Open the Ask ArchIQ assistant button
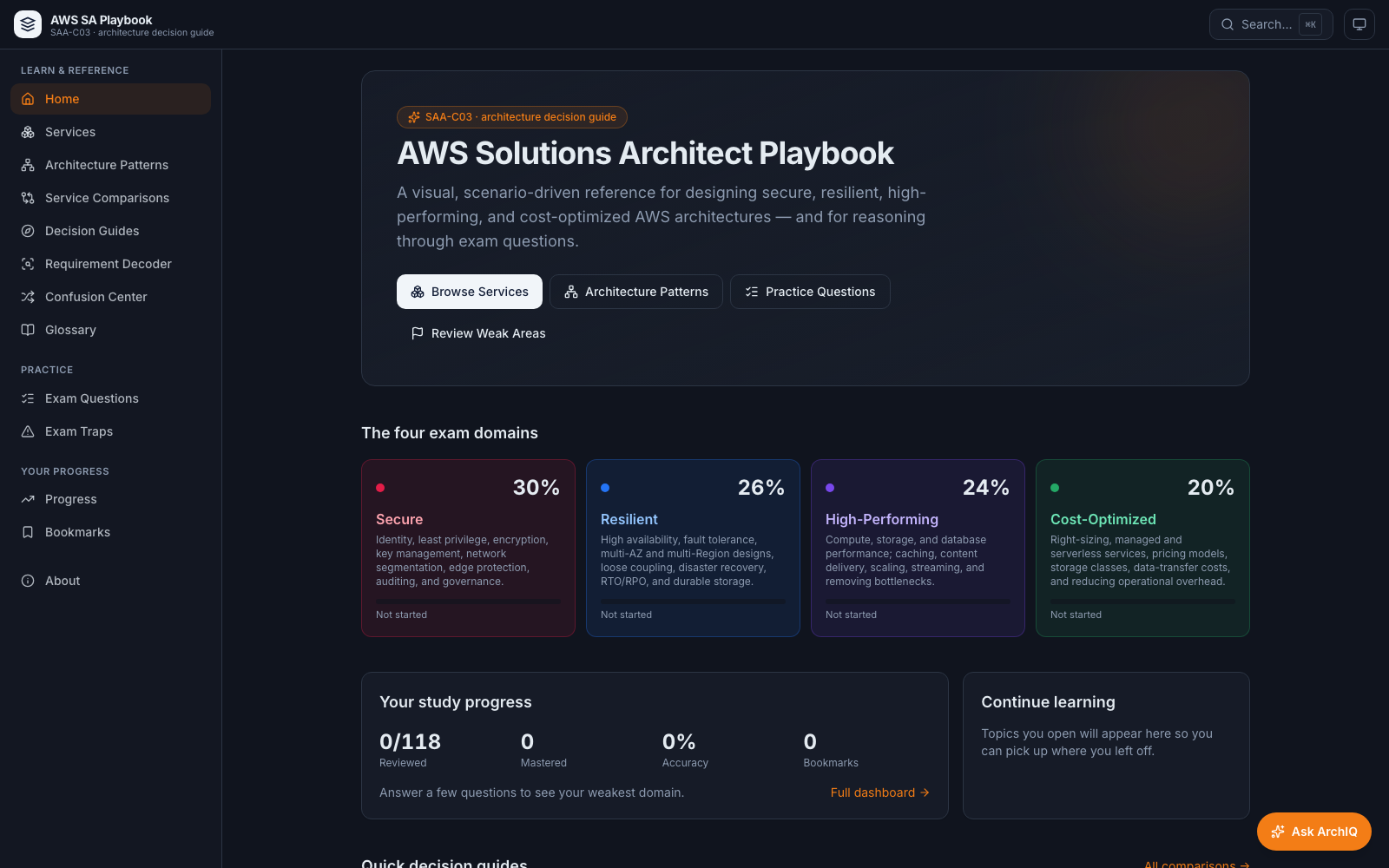The height and width of the screenshot is (868, 1389). [x=1314, y=832]
